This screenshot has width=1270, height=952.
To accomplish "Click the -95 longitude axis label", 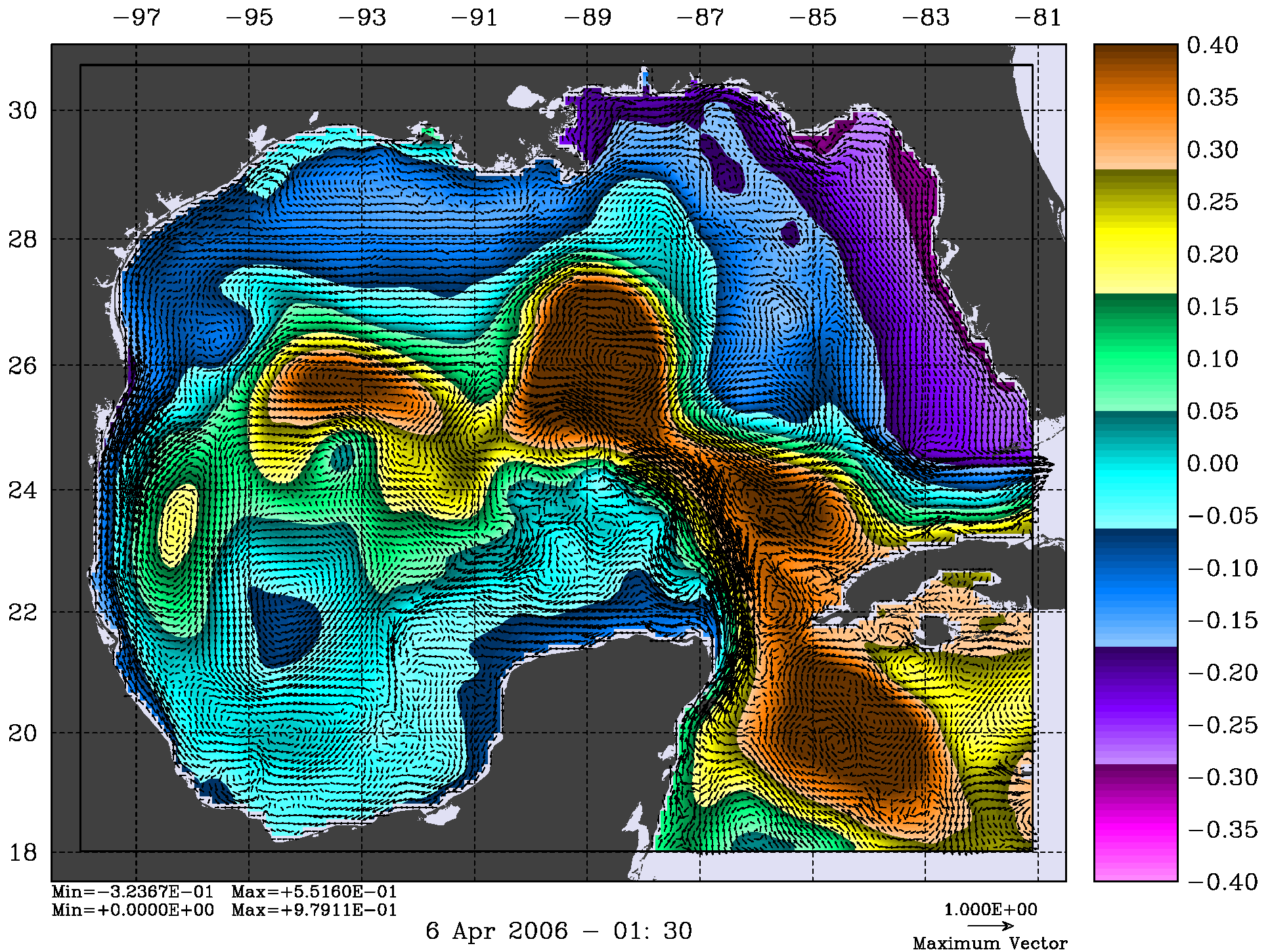I will click(x=250, y=17).
